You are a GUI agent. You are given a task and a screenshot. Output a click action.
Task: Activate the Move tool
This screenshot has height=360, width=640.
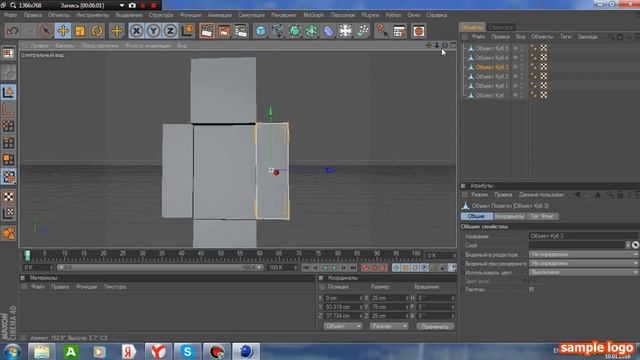(x=63, y=31)
